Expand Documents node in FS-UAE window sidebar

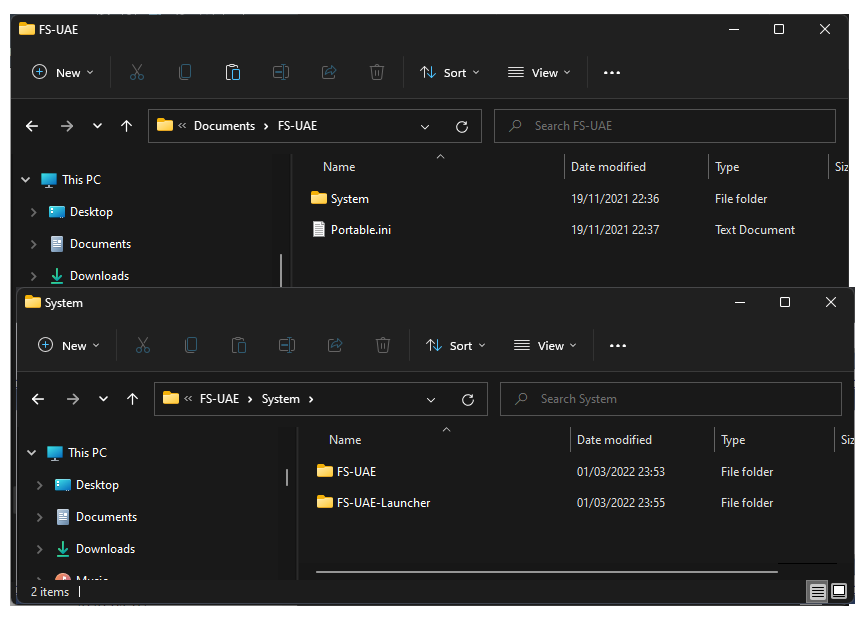pos(33,244)
